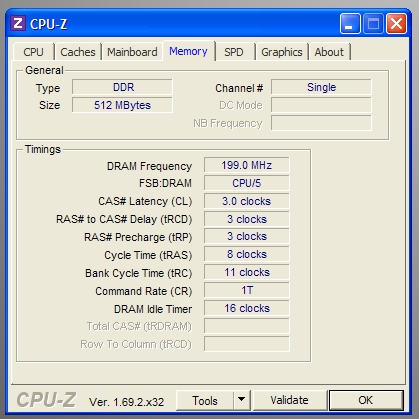Image resolution: width=419 pixels, height=419 pixels.
Task: Open the Caches tab
Action: pyautogui.click(x=78, y=52)
